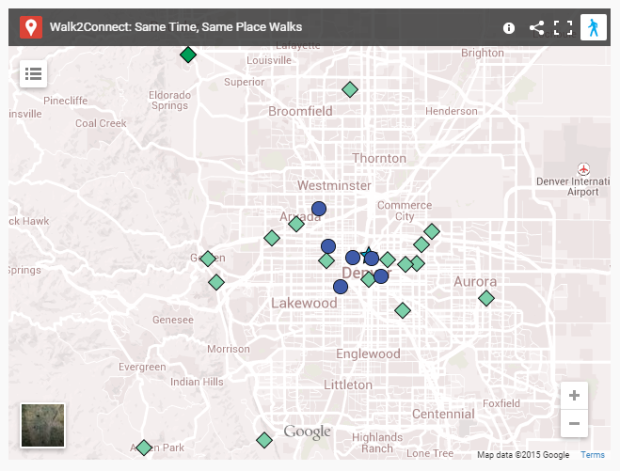The width and height of the screenshot is (620, 471).
Task: Select the walking person icon button
Action: [593, 27]
